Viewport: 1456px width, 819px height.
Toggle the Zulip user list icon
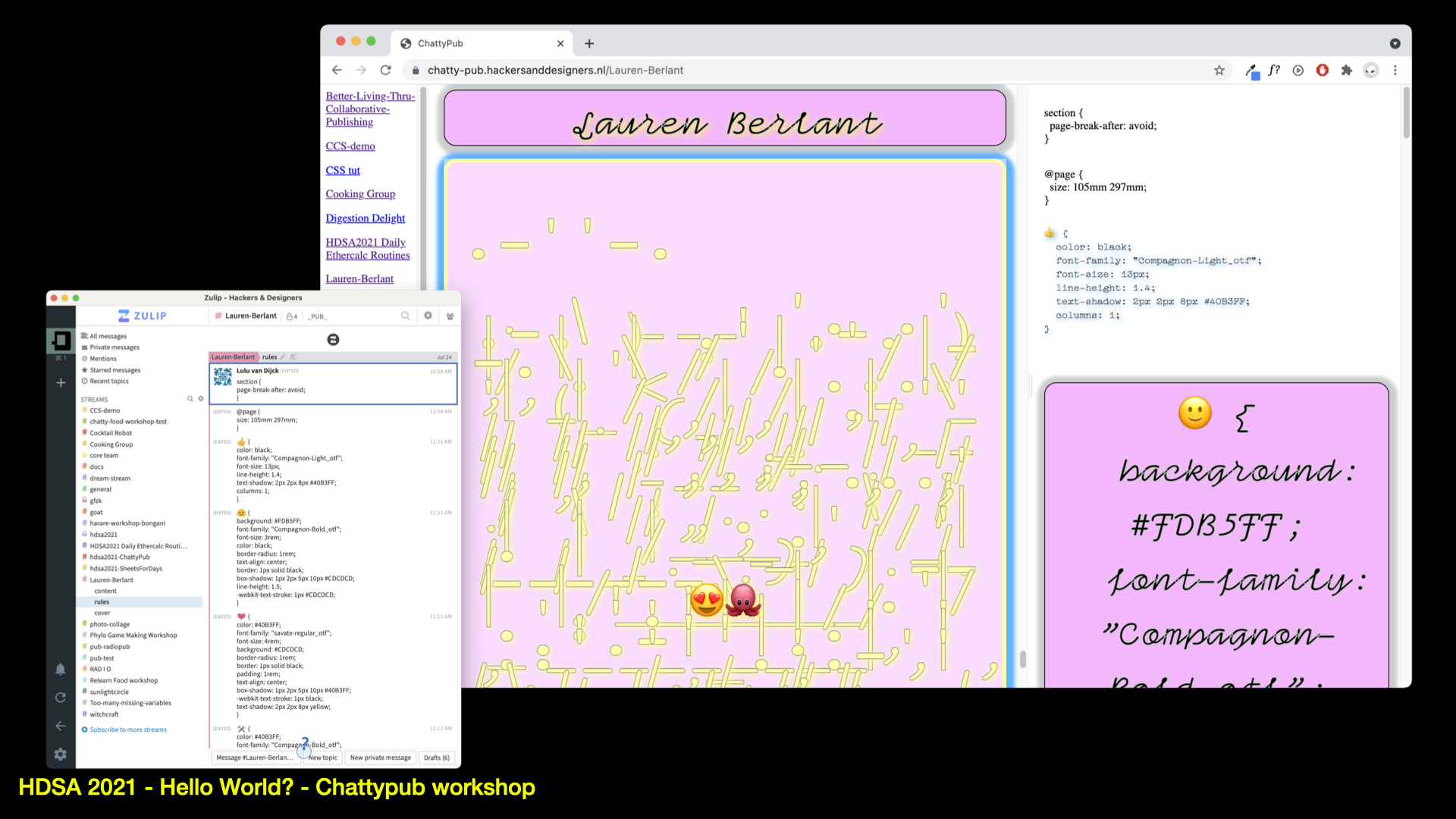pos(450,315)
